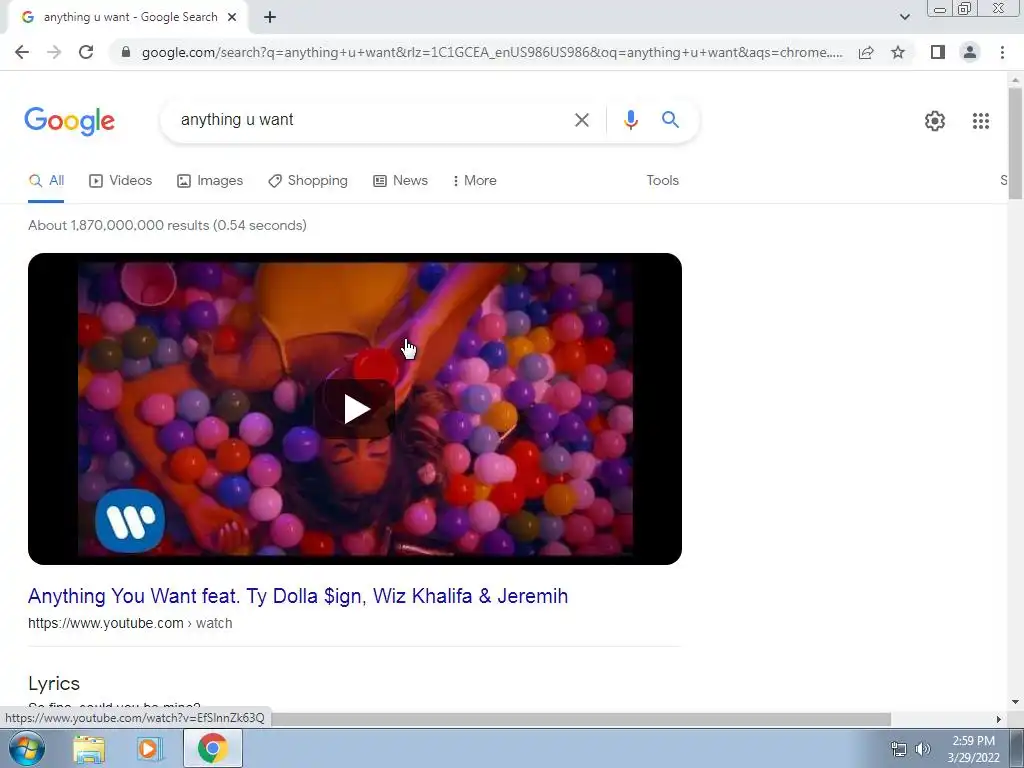Open a new tab with the plus button
The image size is (1024, 768).
coord(270,18)
